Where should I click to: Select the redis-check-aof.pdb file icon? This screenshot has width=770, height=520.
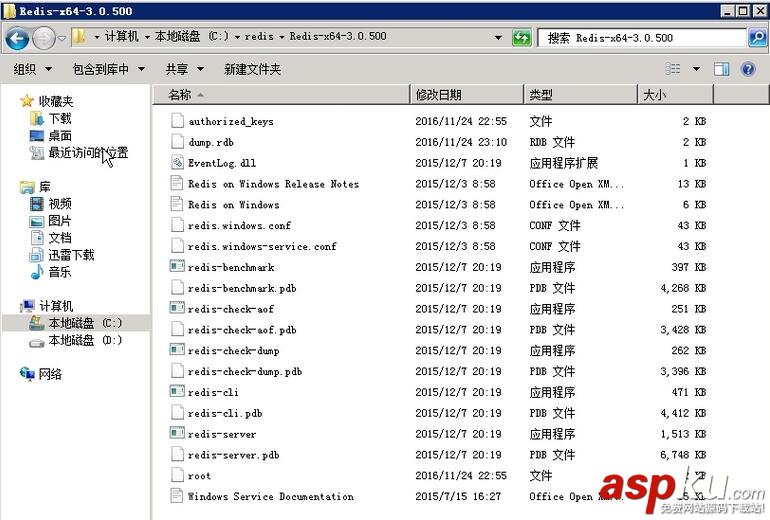point(177,329)
